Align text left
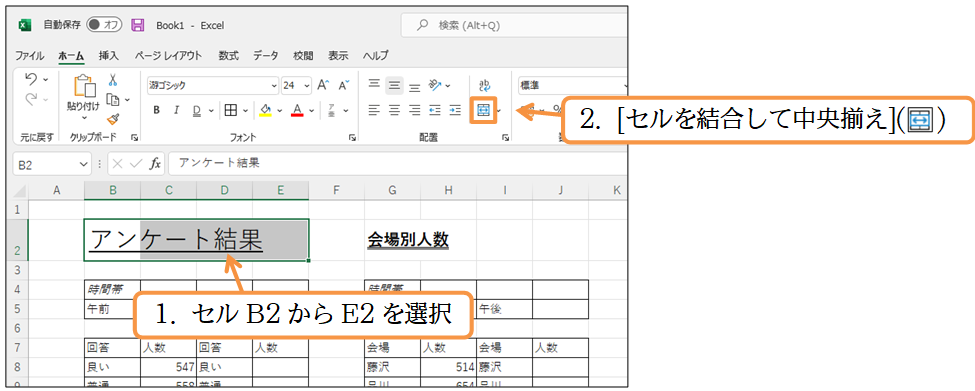Viewport: 975px width, 391px height. click(x=374, y=111)
